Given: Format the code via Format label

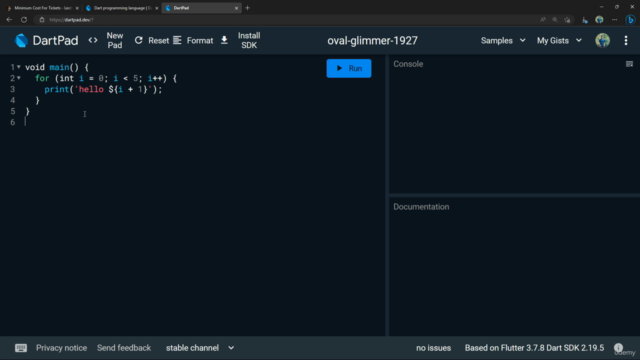Looking at the screenshot, I should (x=200, y=41).
